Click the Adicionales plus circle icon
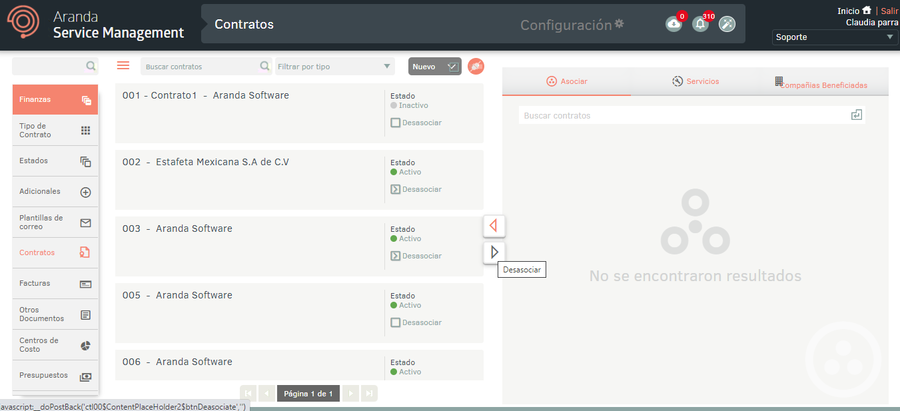Screen dimensions: 900x411 tap(86, 193)
